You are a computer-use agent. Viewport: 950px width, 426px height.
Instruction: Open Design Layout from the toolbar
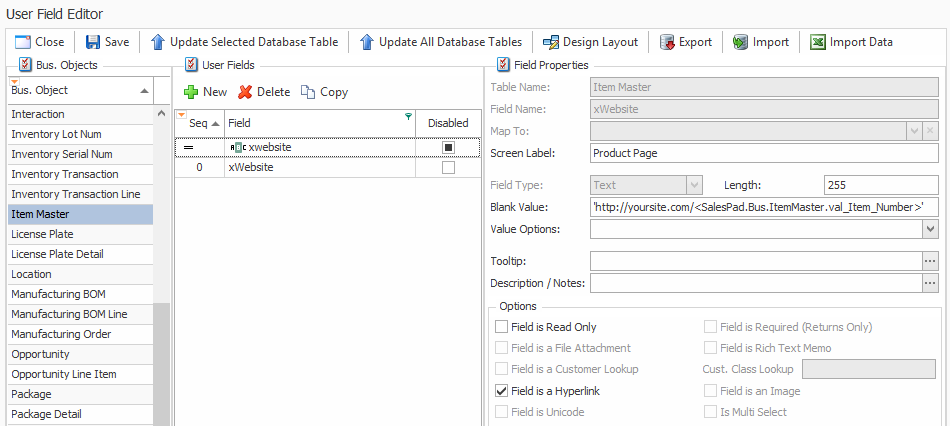pos(551,42)
